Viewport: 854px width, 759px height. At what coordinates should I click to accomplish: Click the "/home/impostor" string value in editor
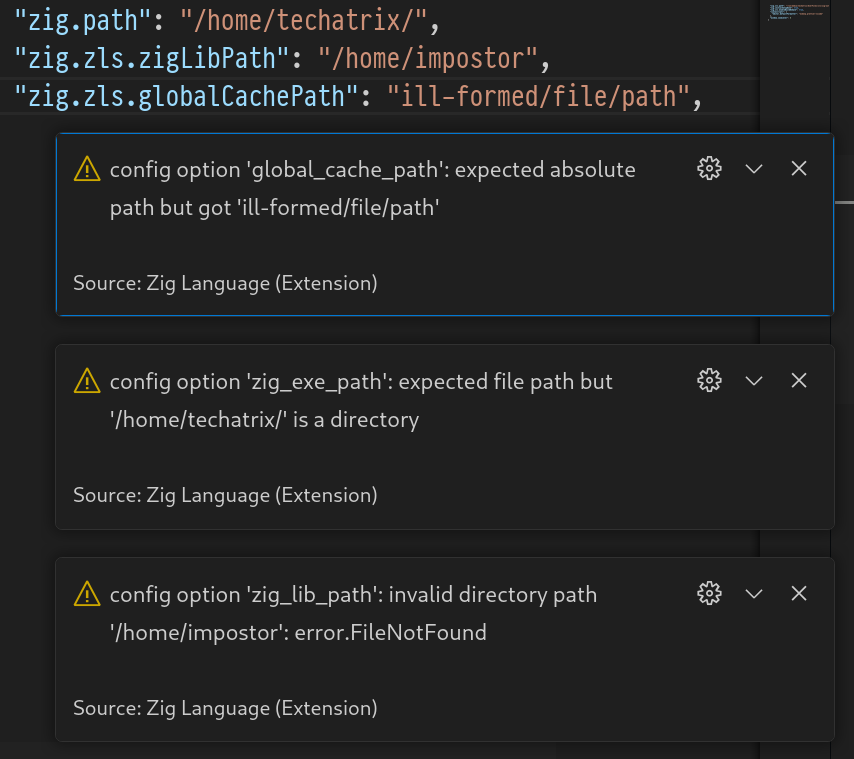(428, 58)
